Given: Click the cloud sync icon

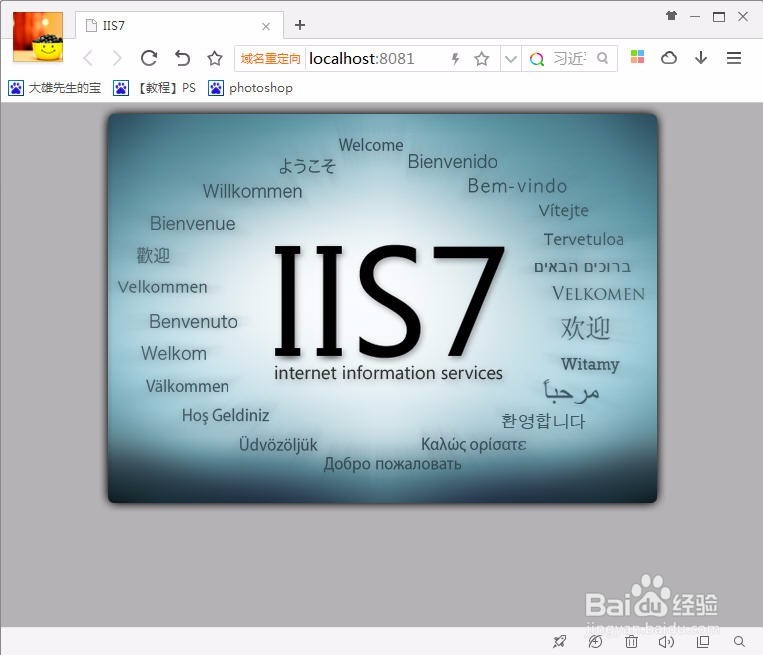Looking at the screenshot, I should (669, 58).
